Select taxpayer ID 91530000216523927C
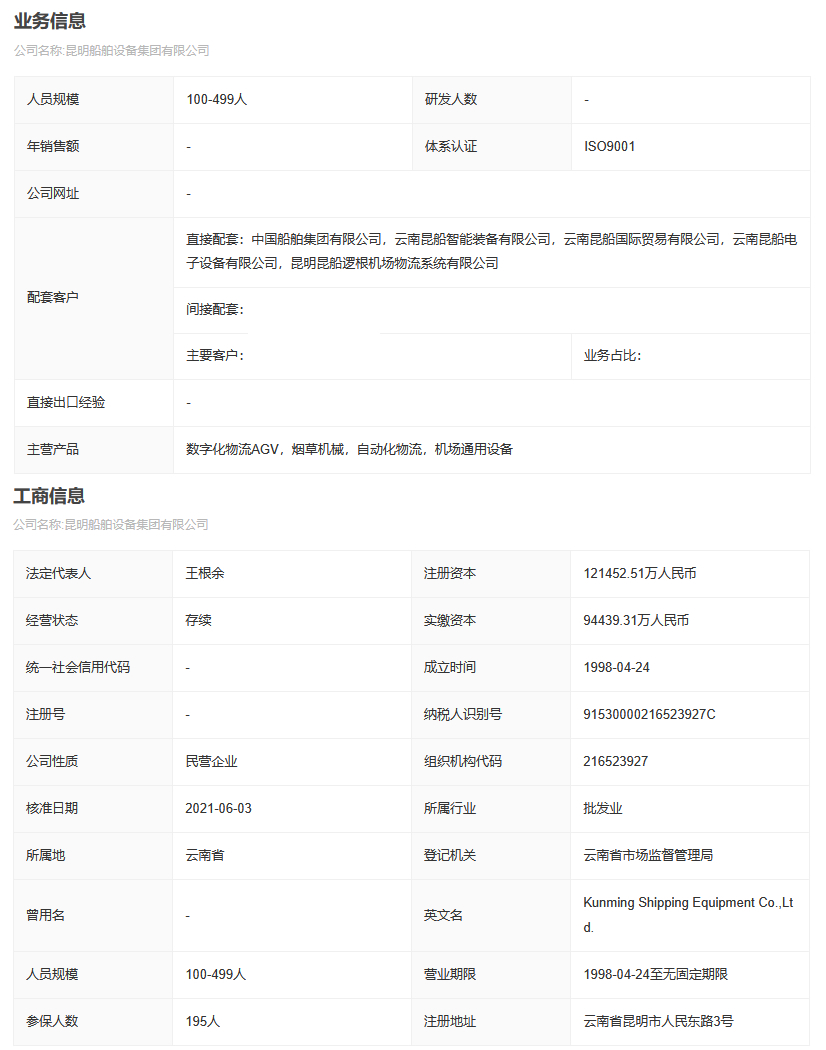Screen dimensions: 826x1050 coord(649,715)
